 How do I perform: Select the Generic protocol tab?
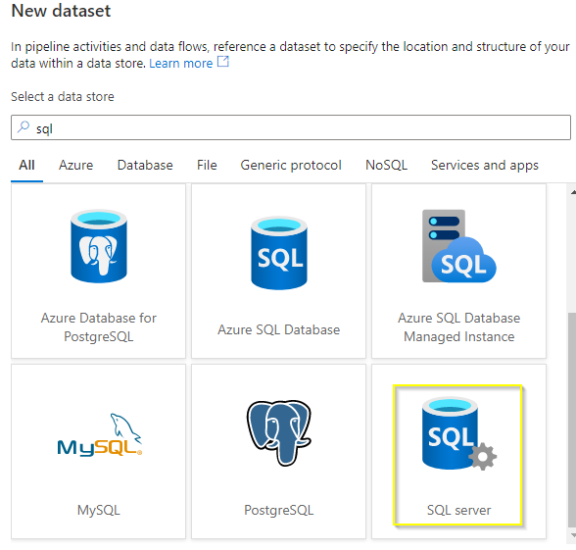click(291, 166)
